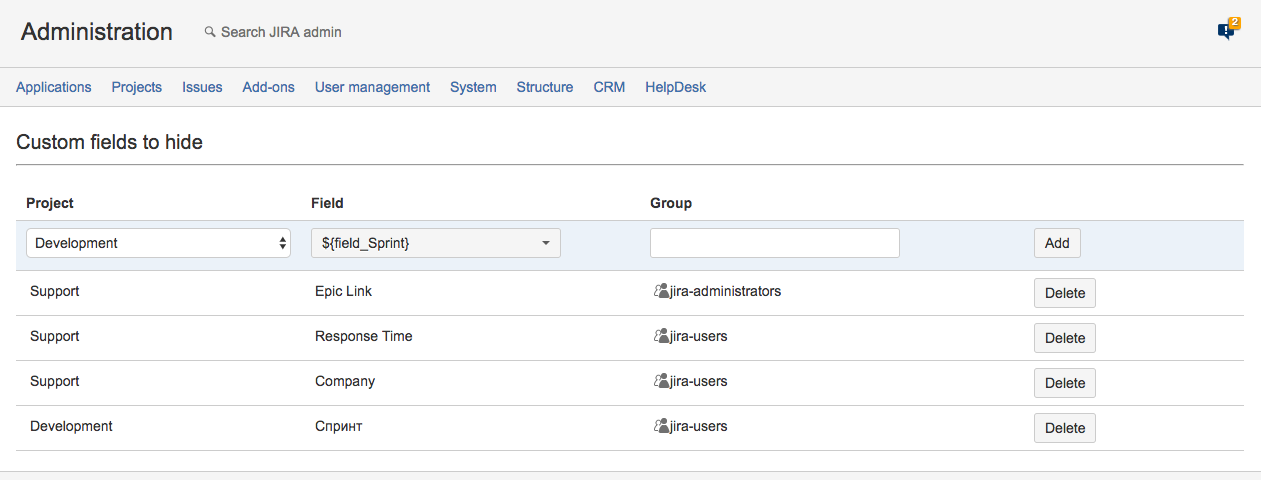Open the Project dropdown showing Development

coord(158,243)
